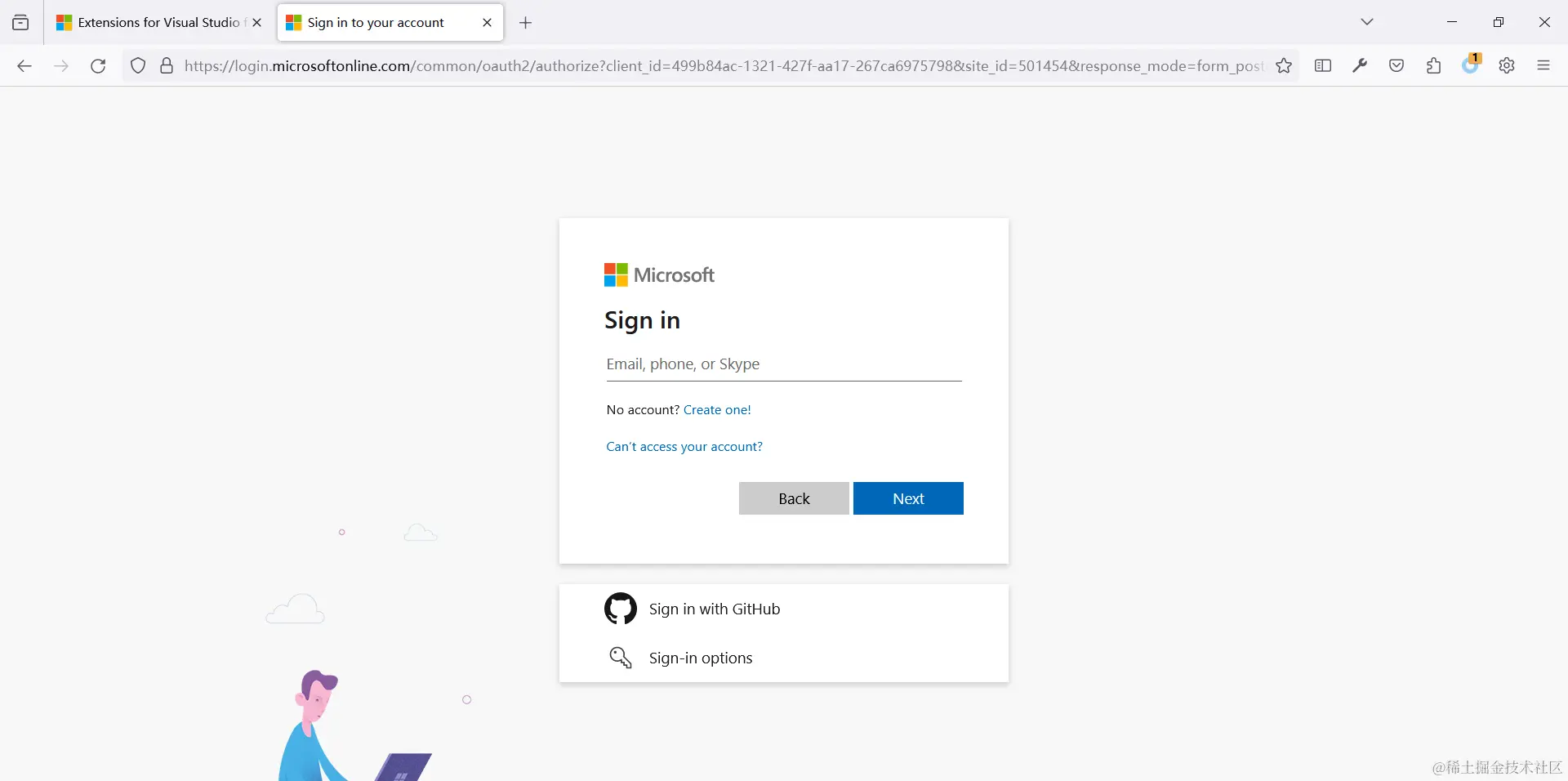
Task: Close the Extensions for Visual Studio tab
Action: [257, 23]
